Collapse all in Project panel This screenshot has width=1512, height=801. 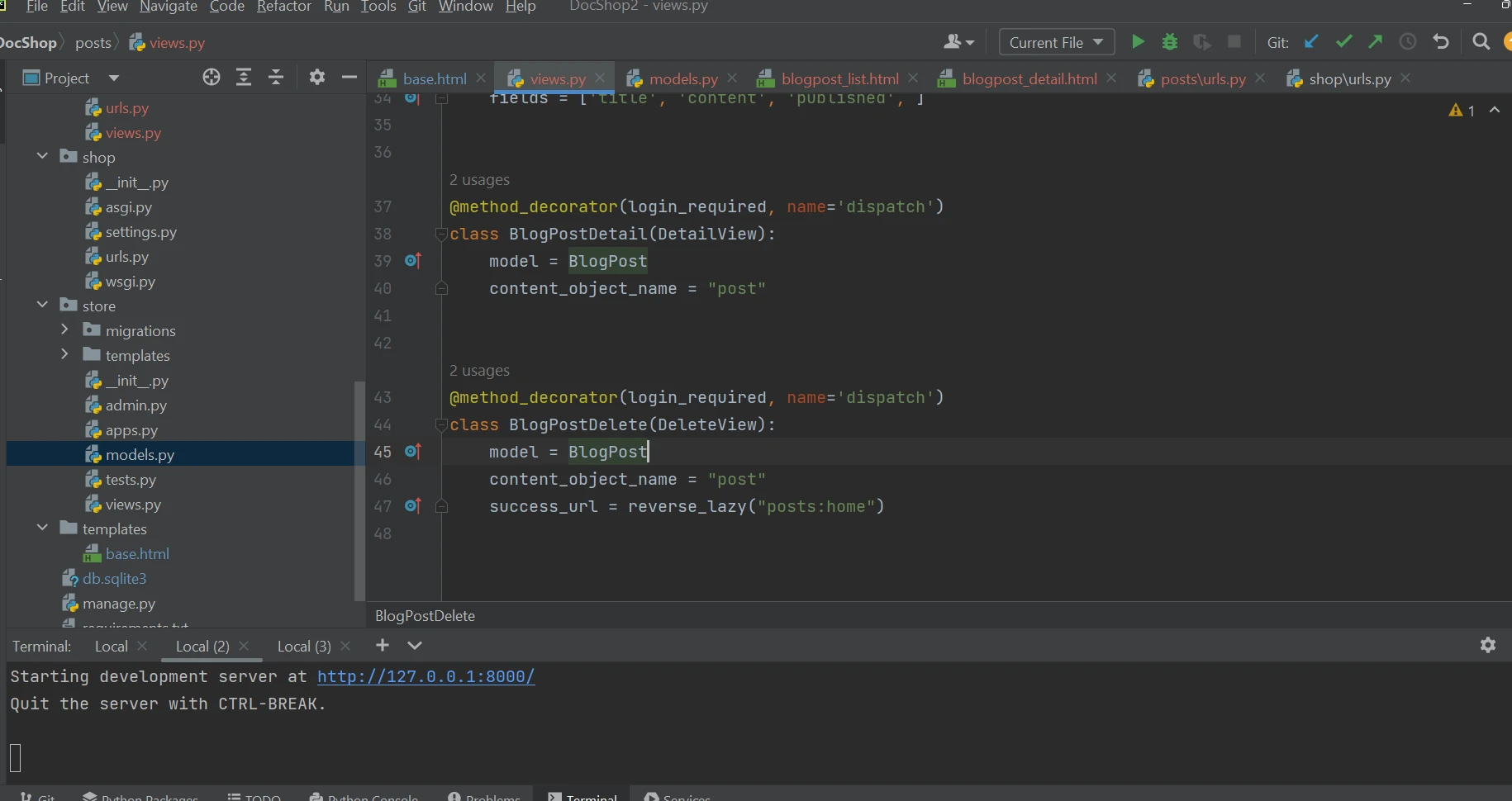point(276,78)
